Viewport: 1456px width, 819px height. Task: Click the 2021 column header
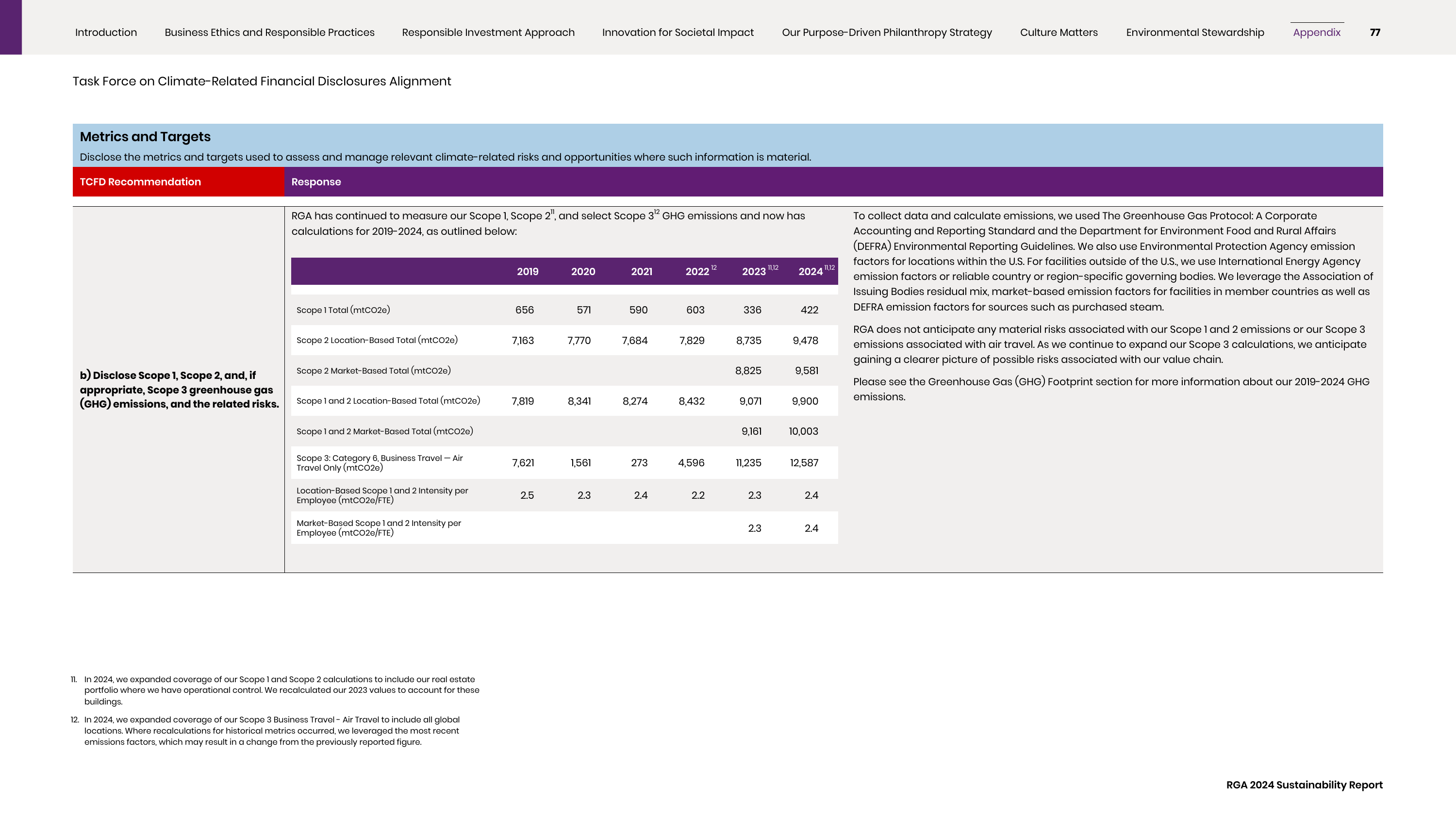[642, 271]
